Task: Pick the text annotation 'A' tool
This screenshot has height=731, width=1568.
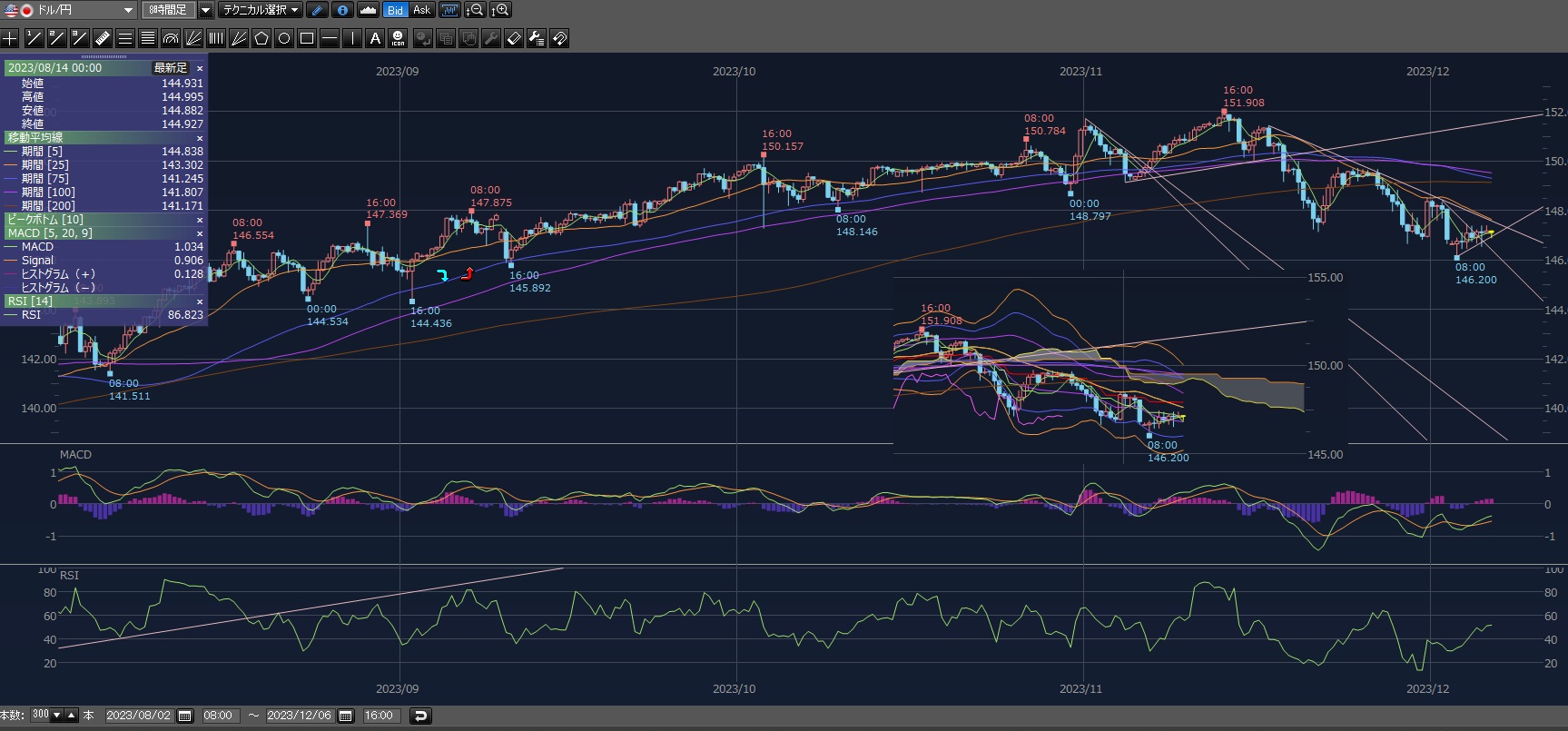Action: [x=375, y=38]
